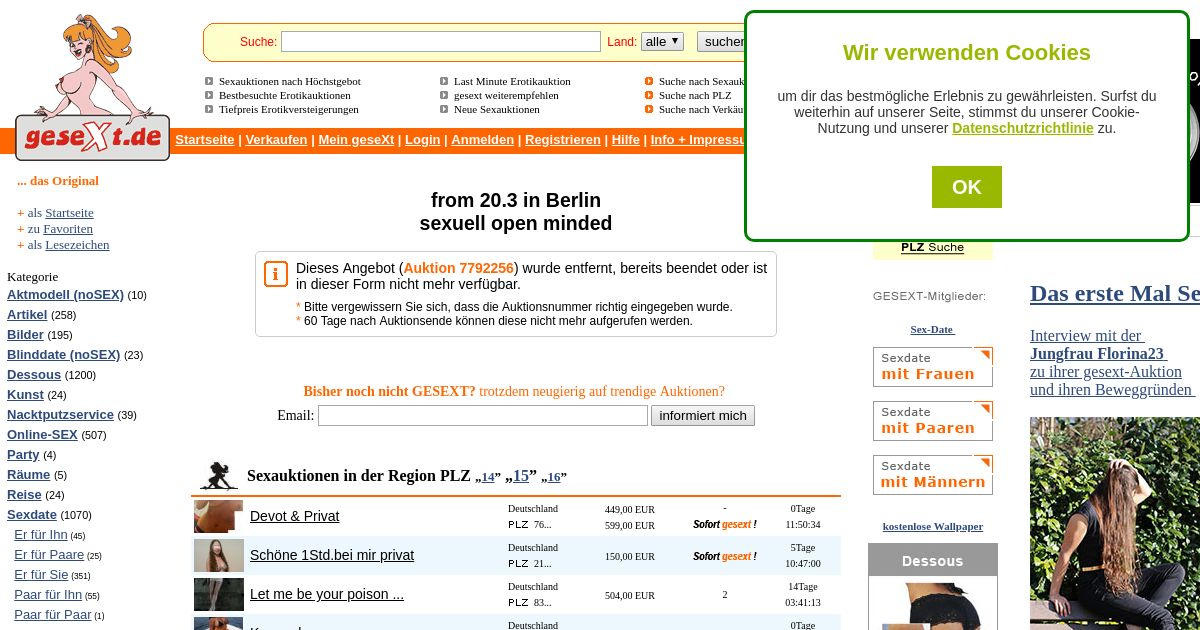This screenshot has width=1200, height=630.
Task: Open the Sex-Date link under GESEXT-Mitglieder
Action: click(x=932, y=329)
